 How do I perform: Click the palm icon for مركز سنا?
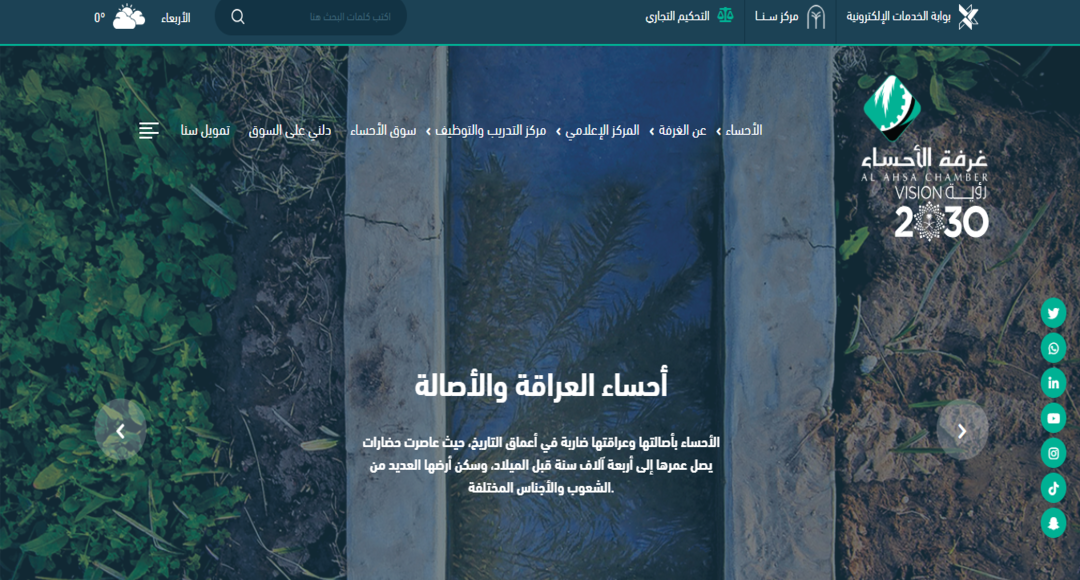[x=816, y=17]
